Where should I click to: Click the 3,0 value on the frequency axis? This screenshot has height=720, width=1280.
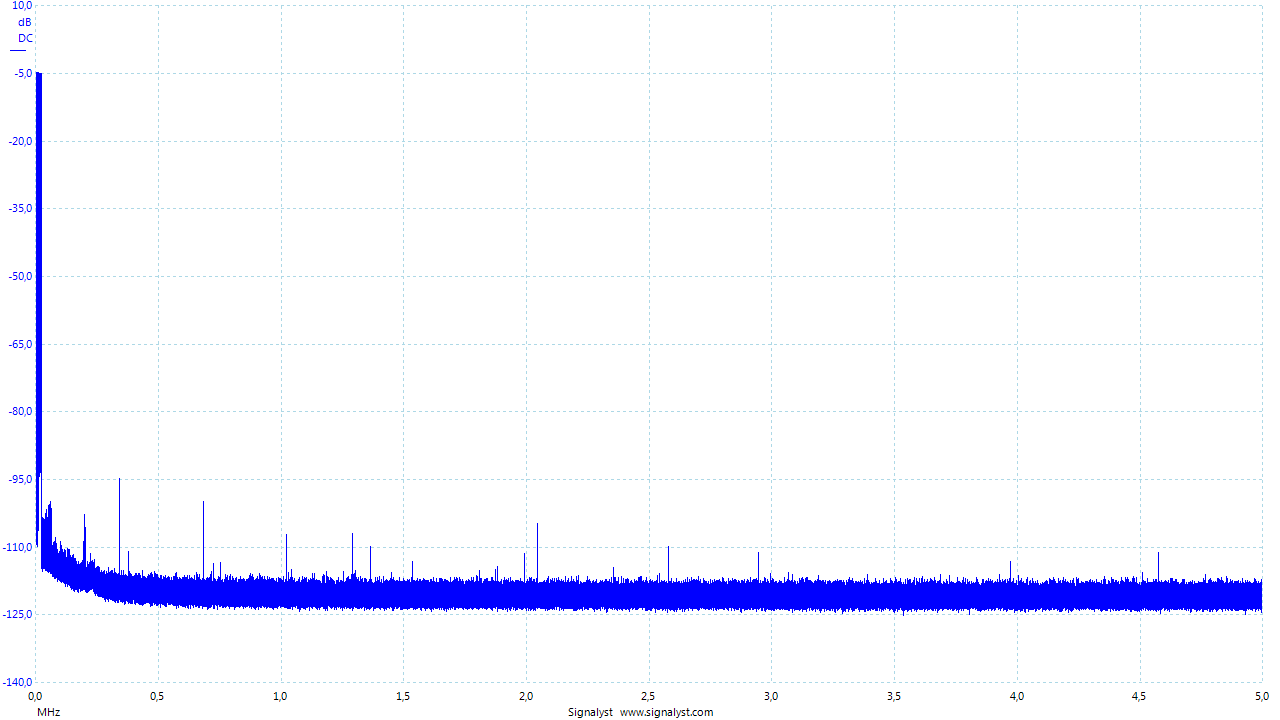click(771, 695)
